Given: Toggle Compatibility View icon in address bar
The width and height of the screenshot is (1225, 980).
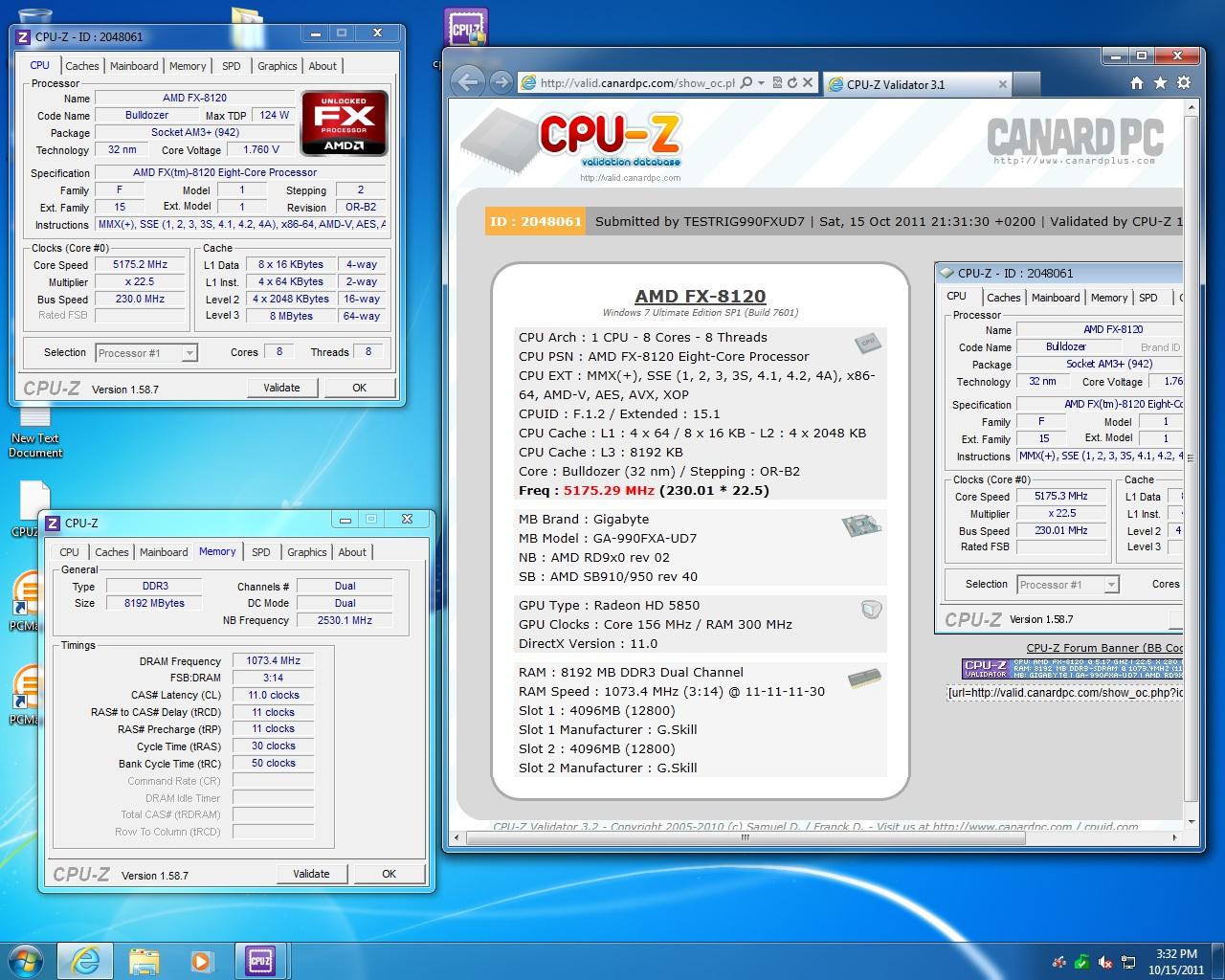Looking at the screenshot, I should [777, 83].
